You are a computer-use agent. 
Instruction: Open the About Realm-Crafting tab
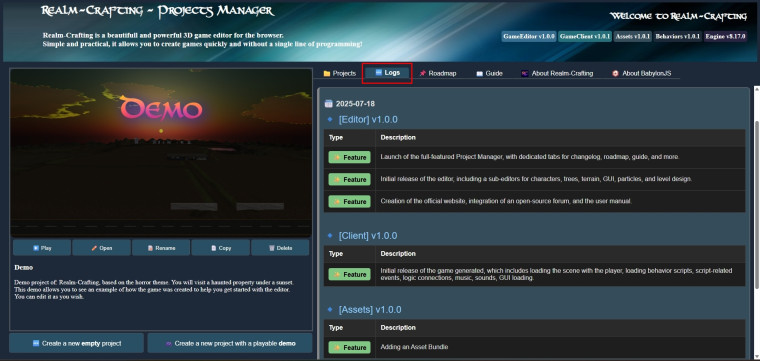556,73
